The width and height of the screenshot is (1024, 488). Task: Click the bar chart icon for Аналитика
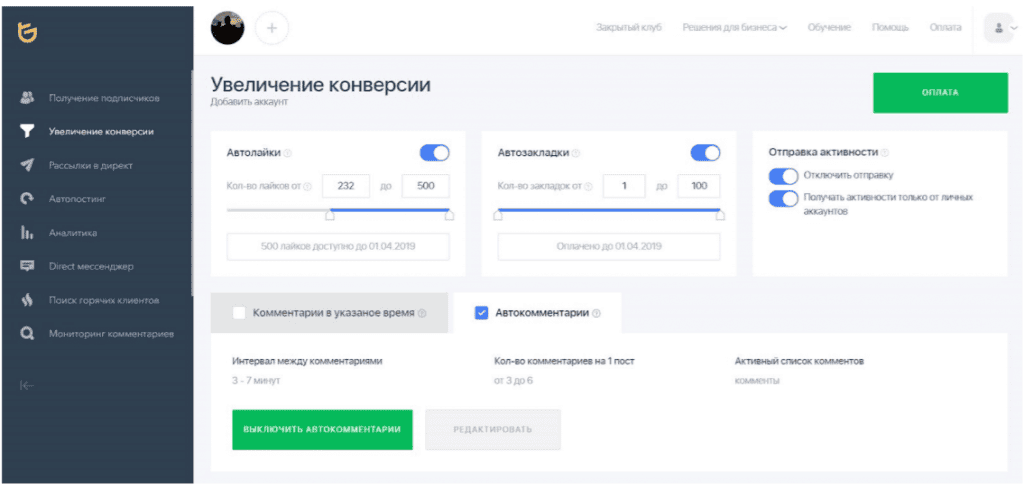point(27,233)
